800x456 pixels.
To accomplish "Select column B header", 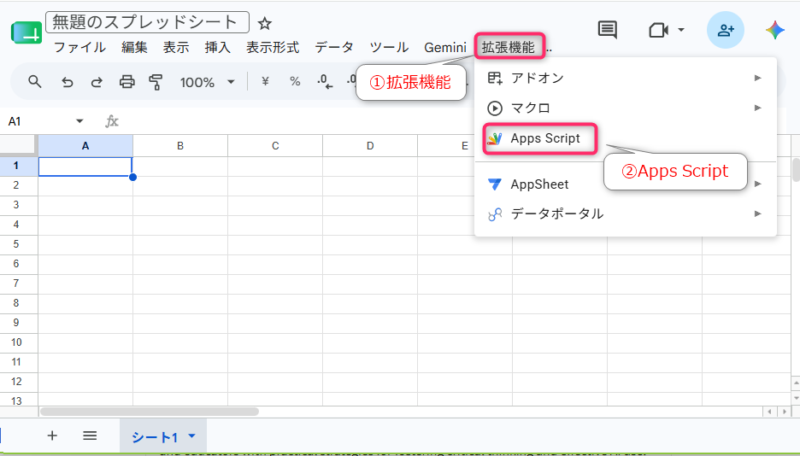I will click(180, 146).
